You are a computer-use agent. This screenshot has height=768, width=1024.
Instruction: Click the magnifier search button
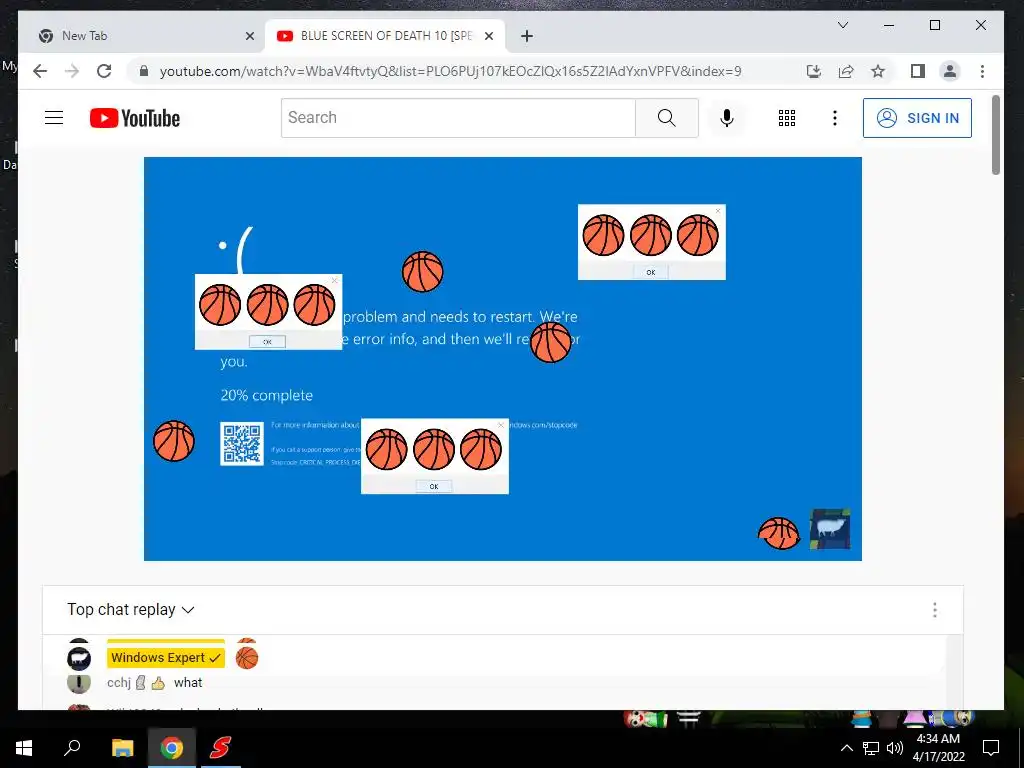click(667, 118)
